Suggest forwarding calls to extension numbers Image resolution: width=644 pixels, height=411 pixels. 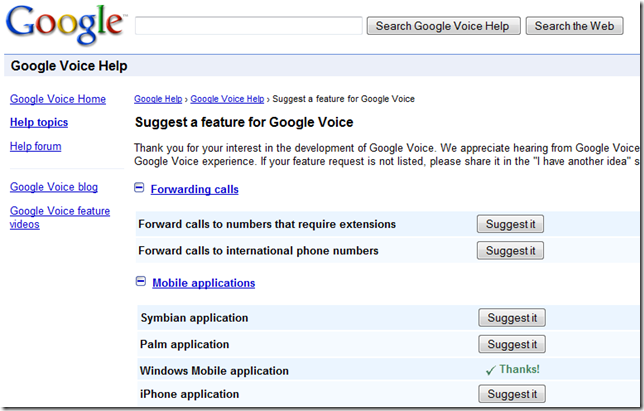click(x=511, y=224)
